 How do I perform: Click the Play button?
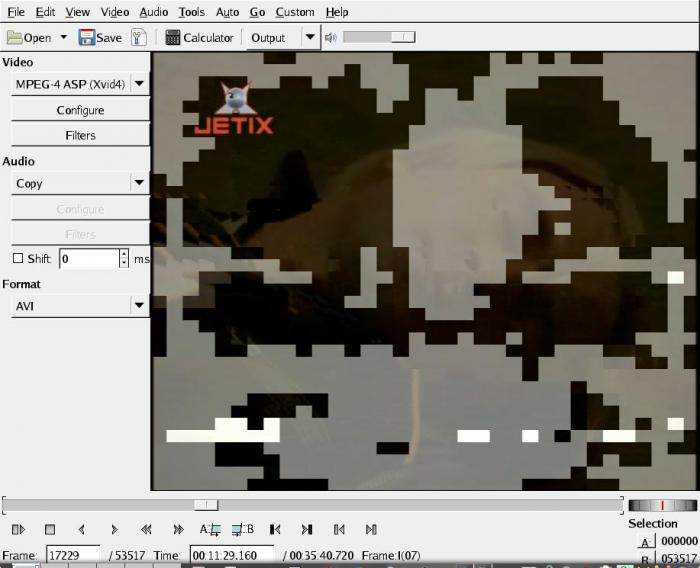(18, 530)
